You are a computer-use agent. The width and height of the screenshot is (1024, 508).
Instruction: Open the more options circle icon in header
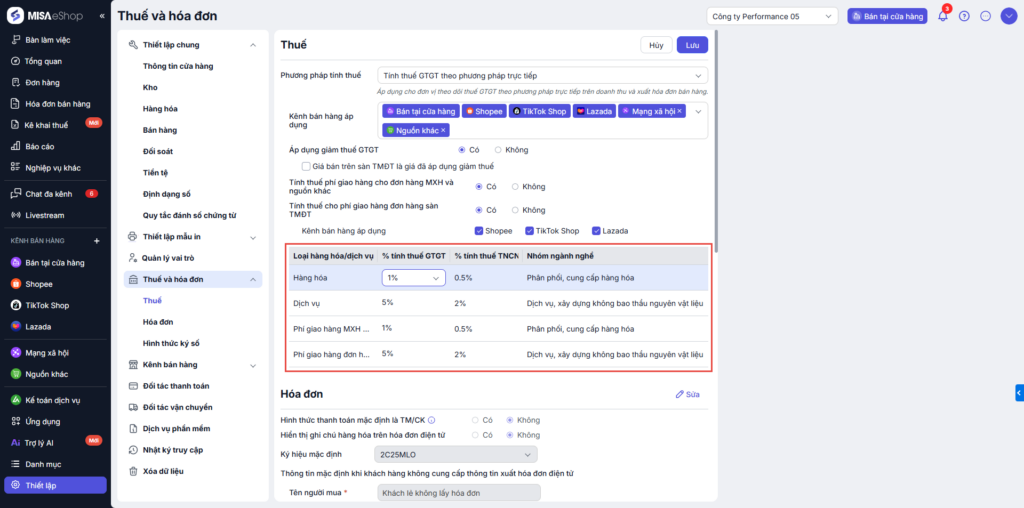[986, 16]
